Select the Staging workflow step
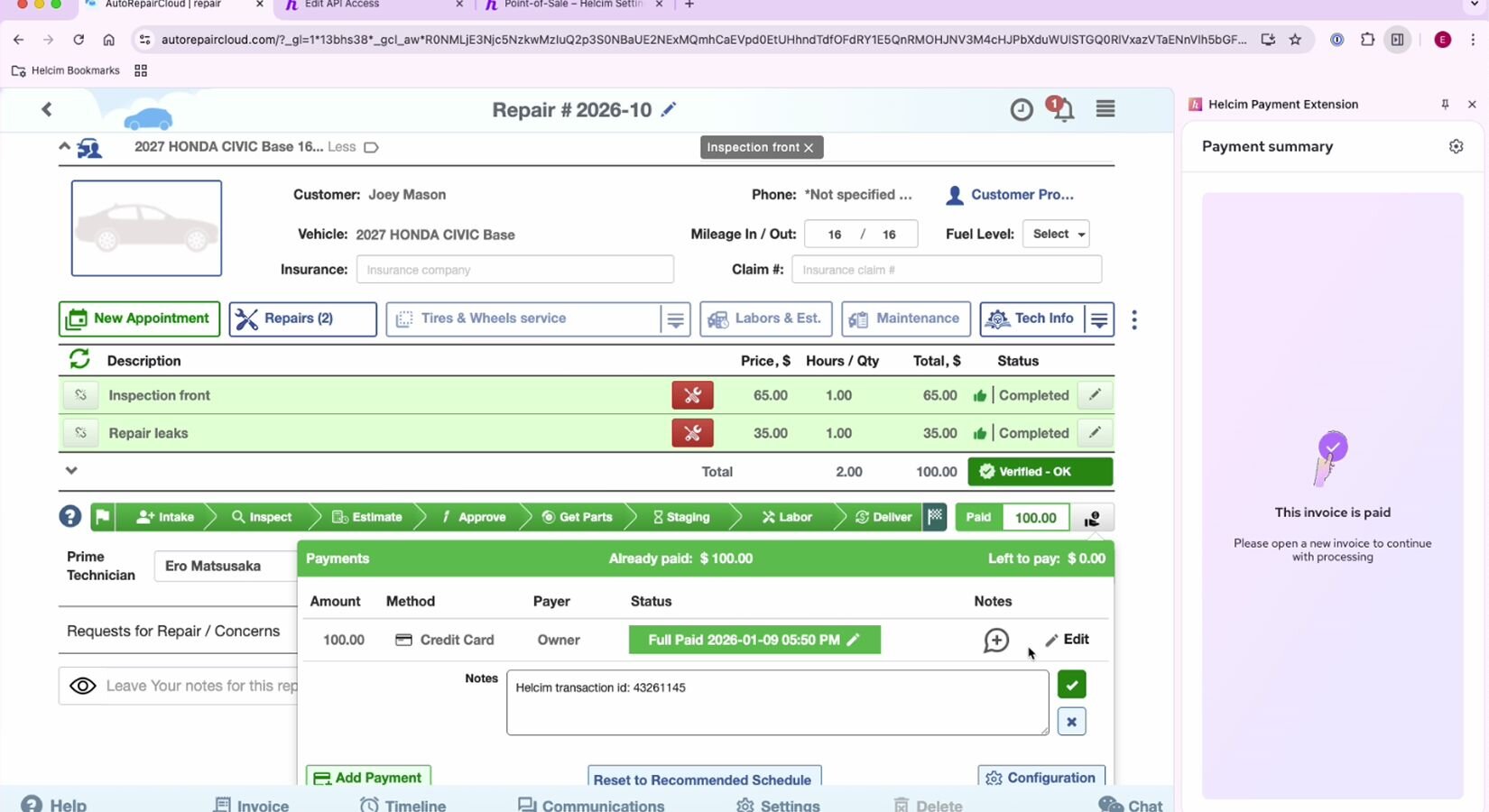Image resolution: width=1489 pixels, height=812 pixels. pos(681,517)
